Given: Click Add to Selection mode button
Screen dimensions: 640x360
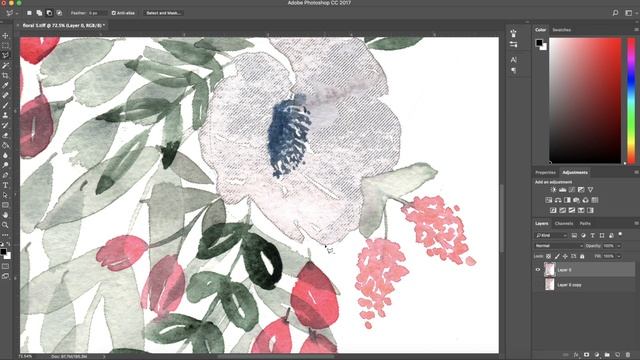Looking at the screenshot, I should 39,13.
